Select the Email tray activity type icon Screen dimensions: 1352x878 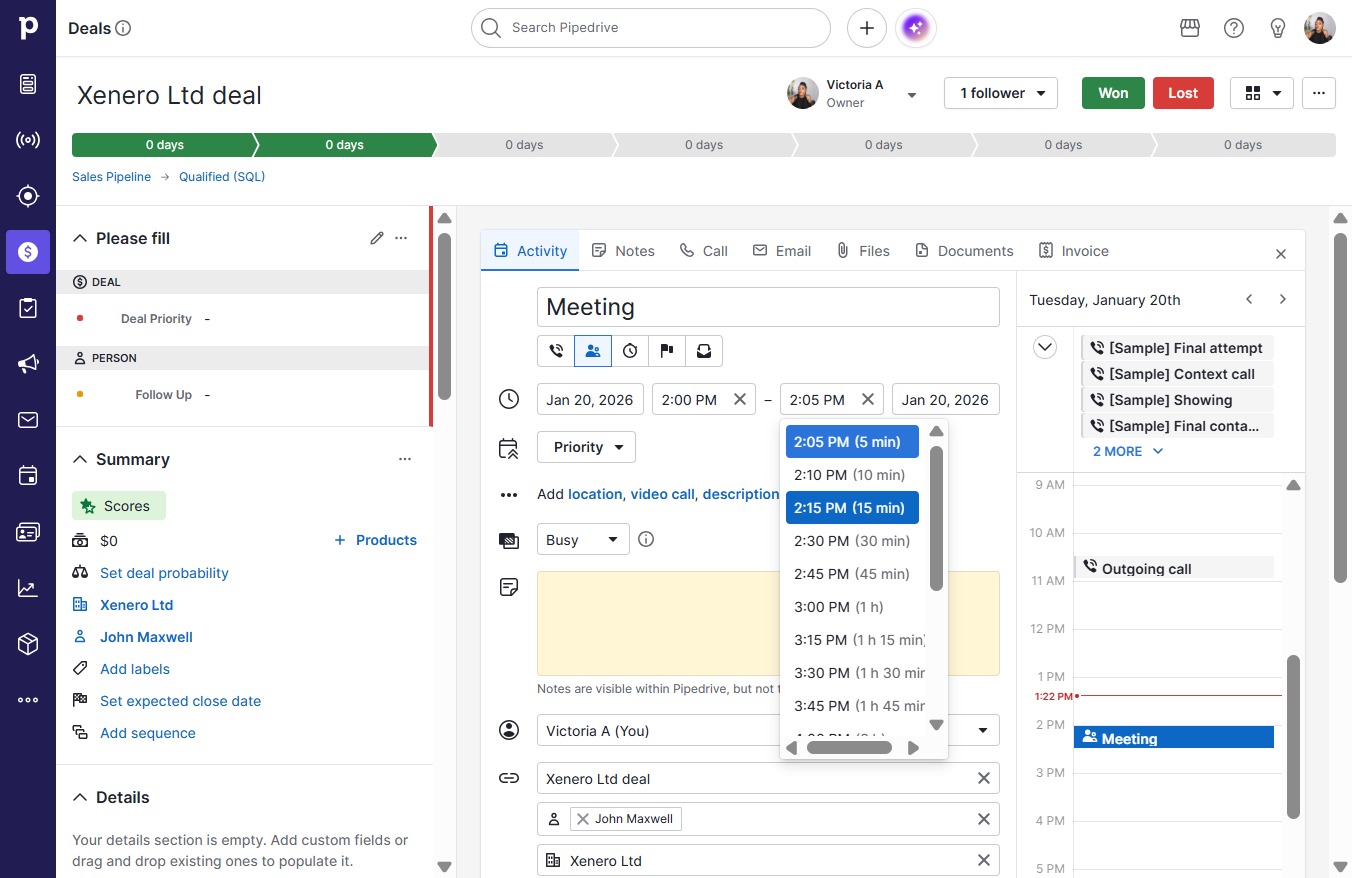tap(704, 351)
